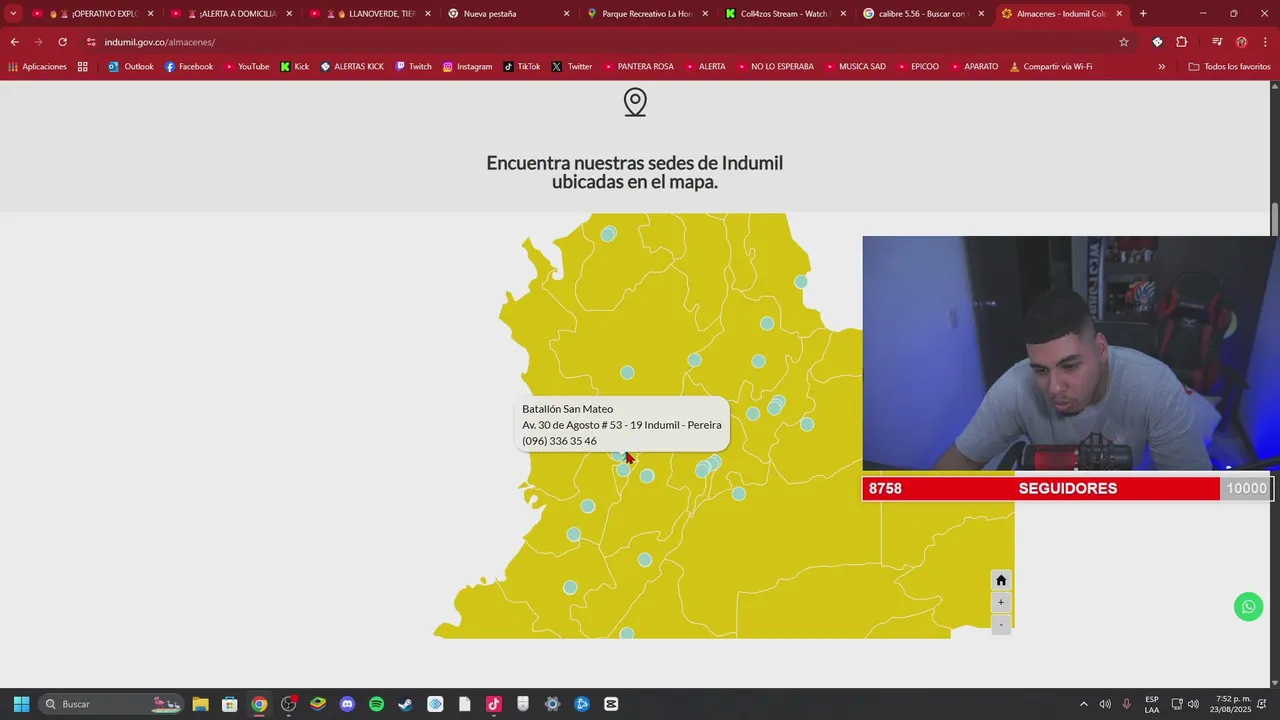The height and width of the screenshot is (720, 1280).
Task: Open the Facebook bookmark
Action: [x=189, y=66]
